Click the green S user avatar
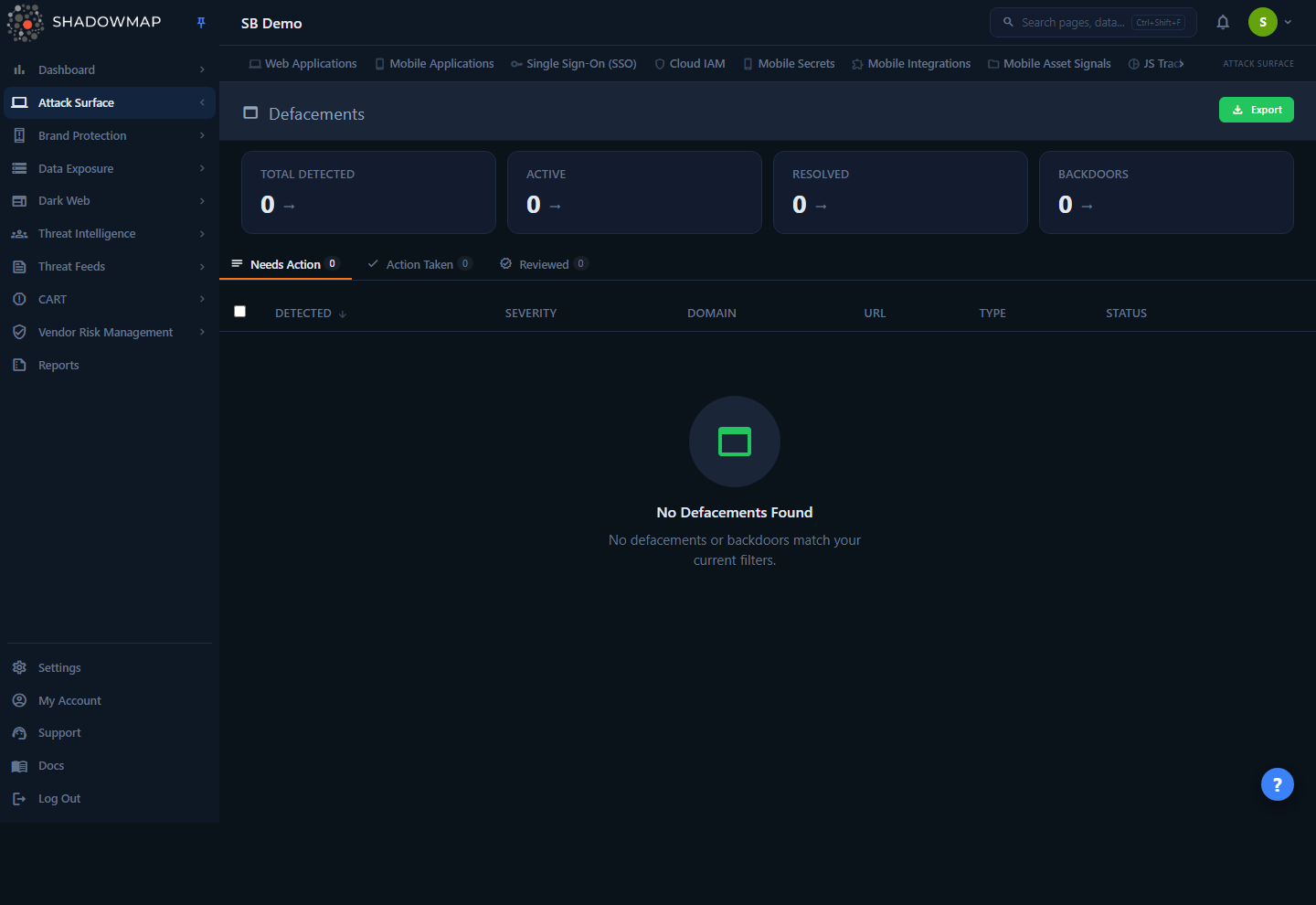 pyautogui.click(x=1263, y=22)
